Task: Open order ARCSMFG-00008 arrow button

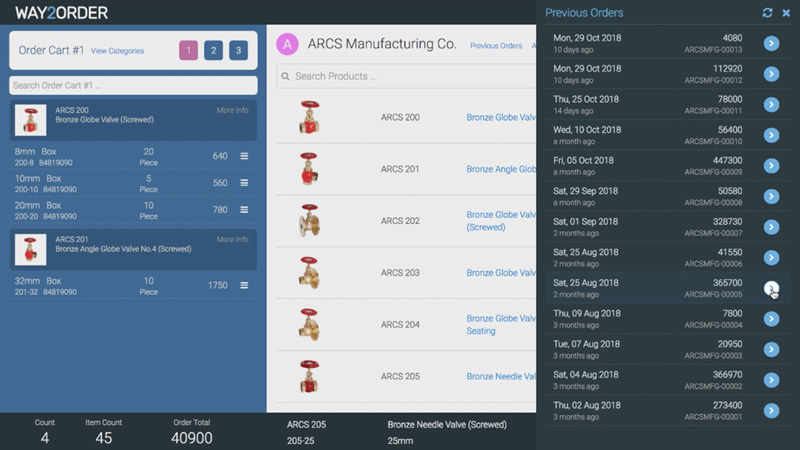Action: 771,196
